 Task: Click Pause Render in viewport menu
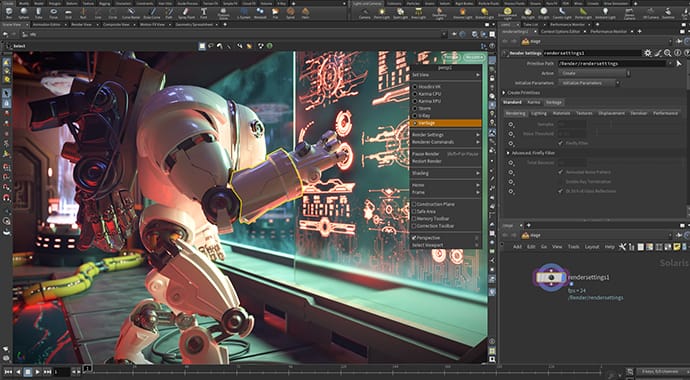[x=446, y=154]
